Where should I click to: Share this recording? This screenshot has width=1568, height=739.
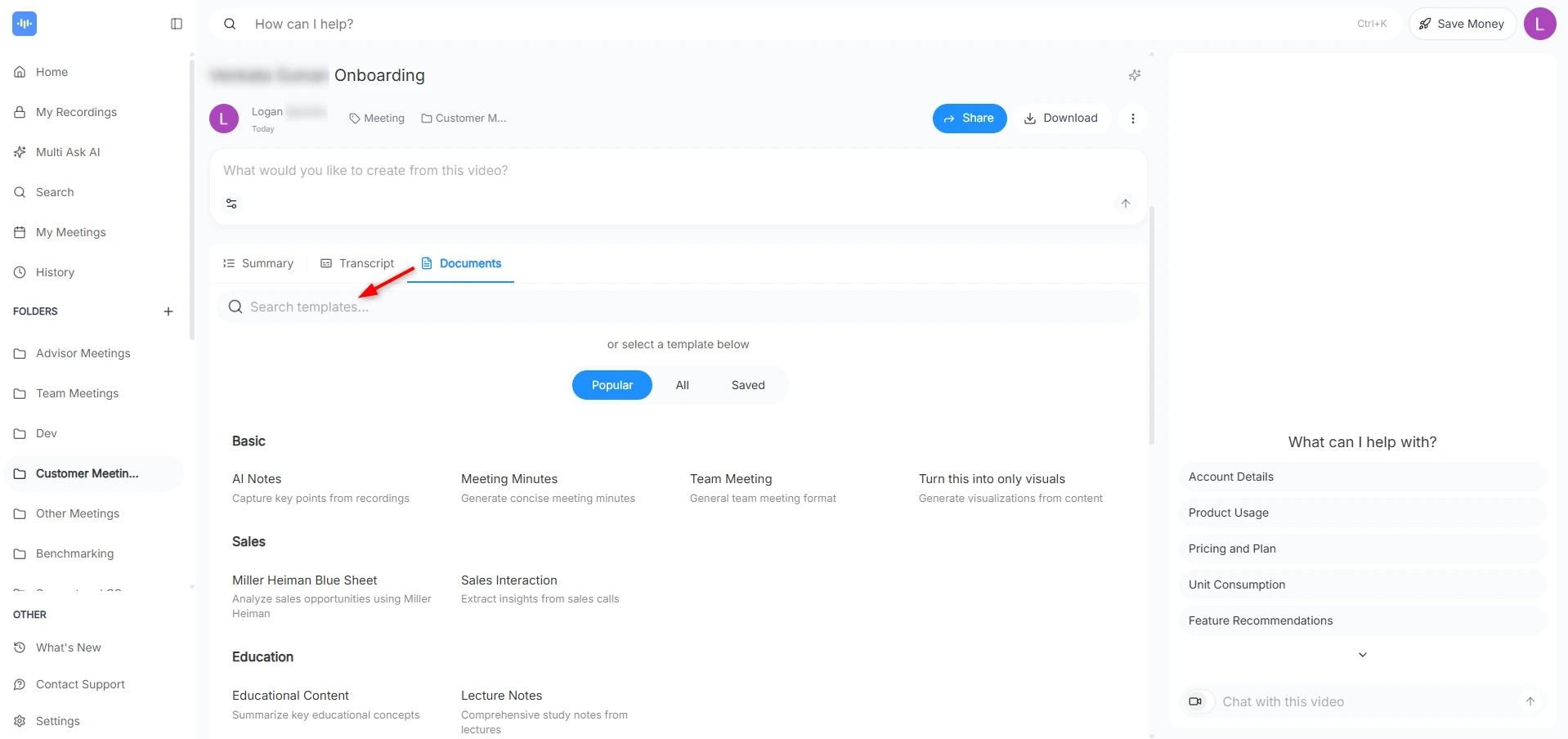(x=970, y=119)
